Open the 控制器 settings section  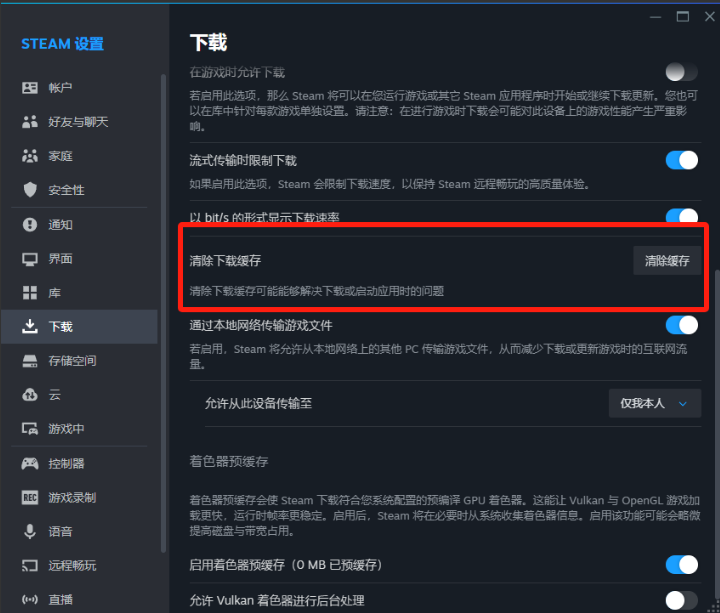pyautogui.click(x=79, y=463)
